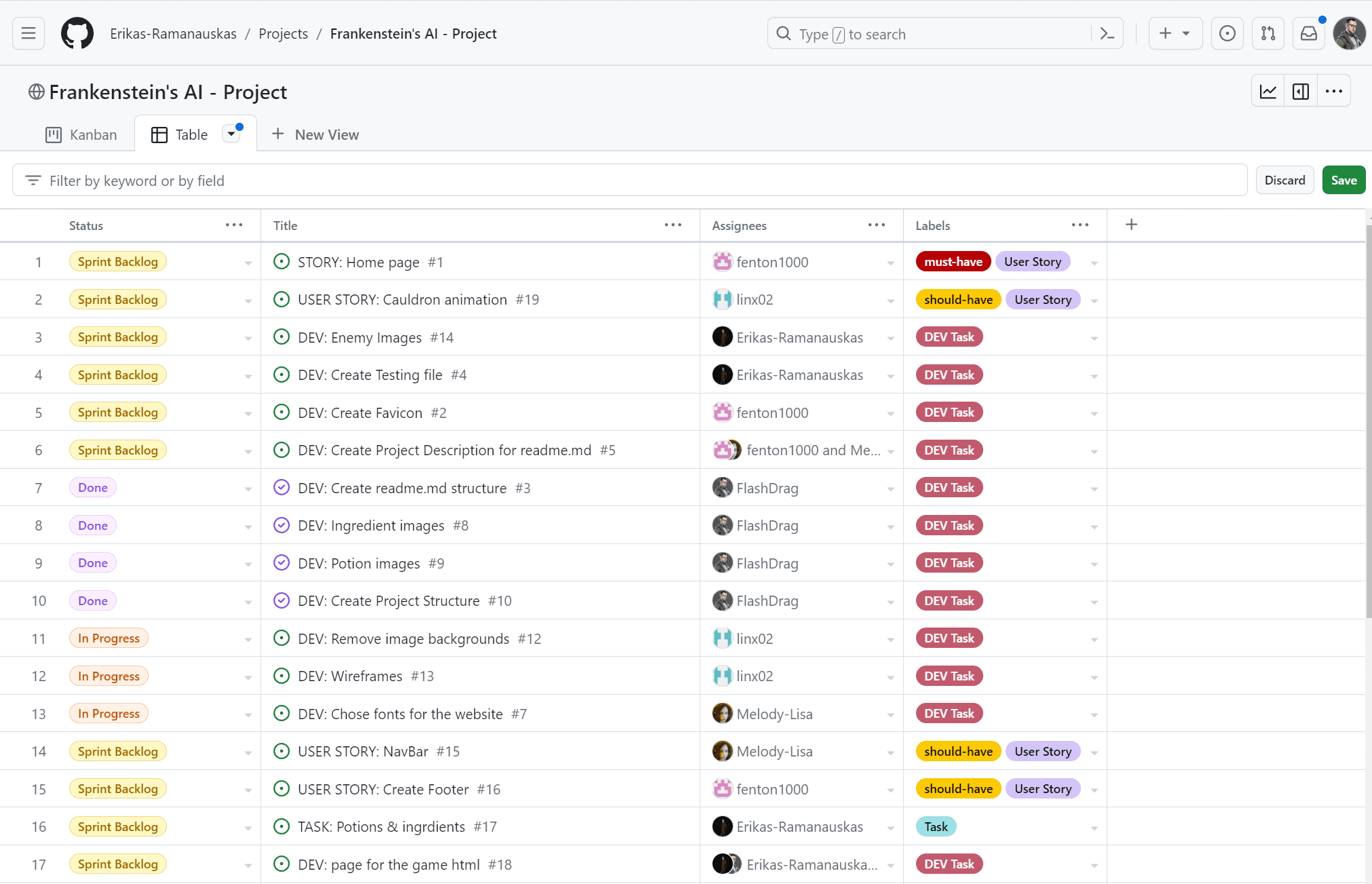This screenshot has width=1372, height=884.
Task: Open the terminal/command icon
Action: pos(1108,33)
